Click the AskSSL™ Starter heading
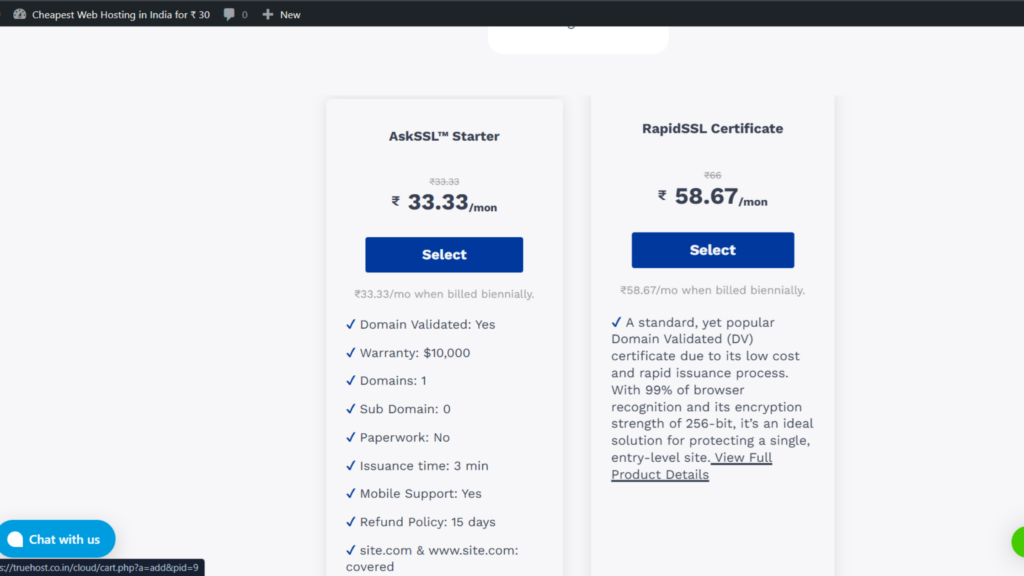Viewport: 1024px width, 576px height. click(444, 136)
